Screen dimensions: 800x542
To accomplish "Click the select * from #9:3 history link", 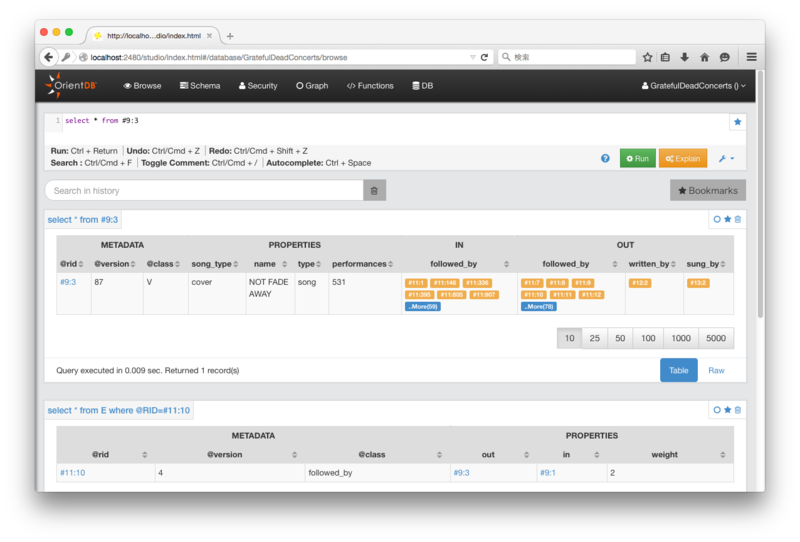I will pos(83,219).
